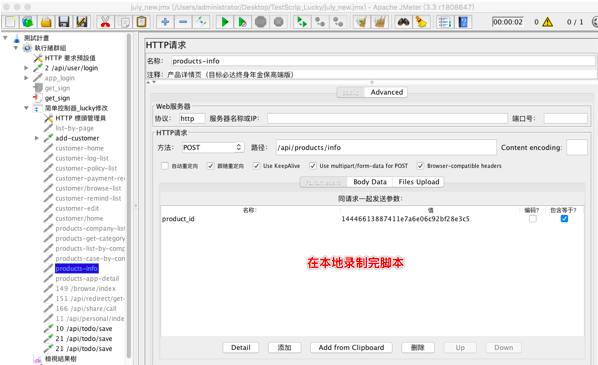The height and width of the screenshot is (365, 598).
Task: Cut the selected element with scissors icon
Action: click(106, 22)
